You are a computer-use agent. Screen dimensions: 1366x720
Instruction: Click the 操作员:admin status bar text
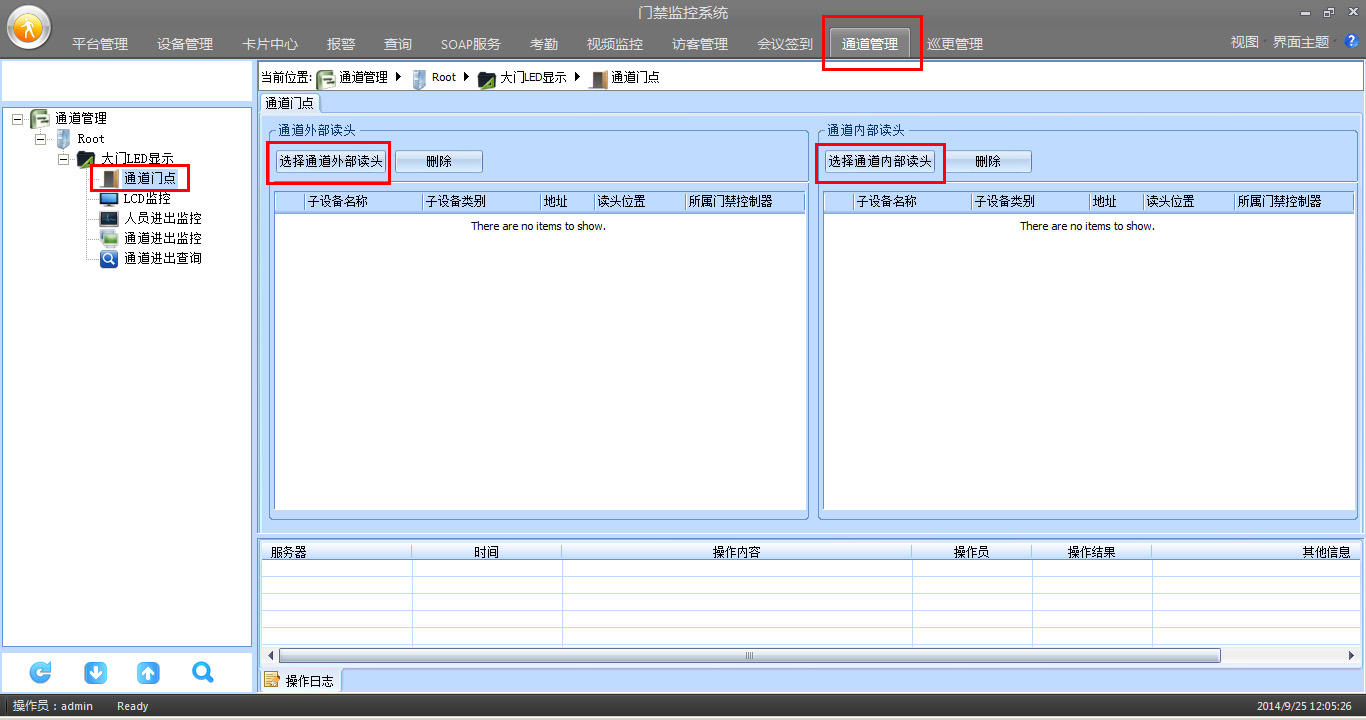[53, 706]
